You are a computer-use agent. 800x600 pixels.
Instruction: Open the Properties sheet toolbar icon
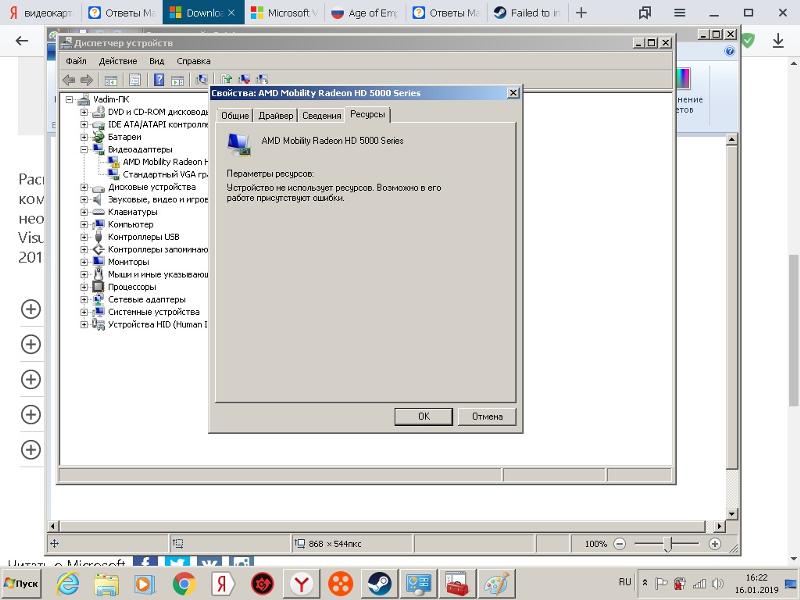(x=135, y=80)
